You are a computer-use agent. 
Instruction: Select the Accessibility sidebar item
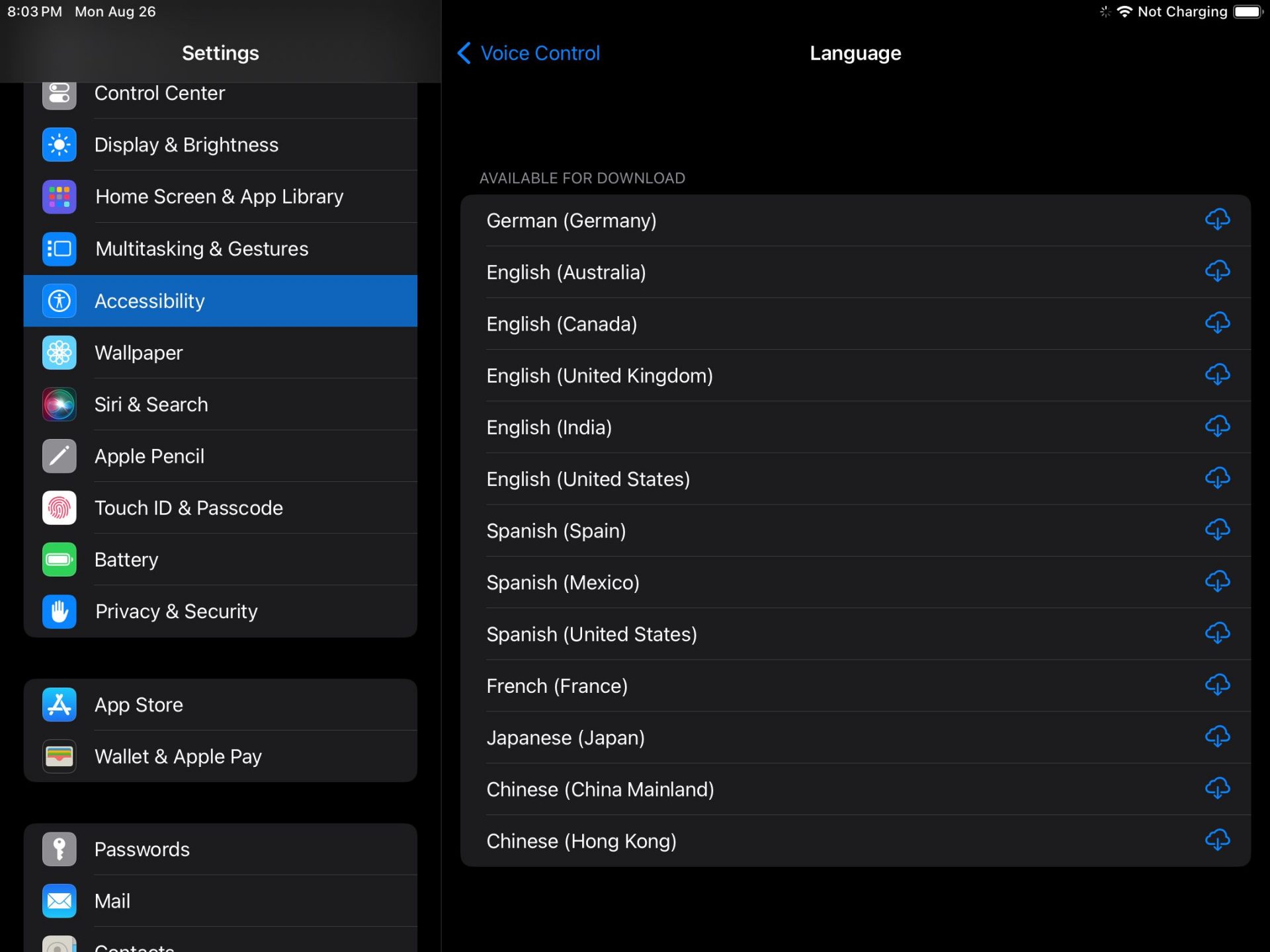[x=220, y=301]
